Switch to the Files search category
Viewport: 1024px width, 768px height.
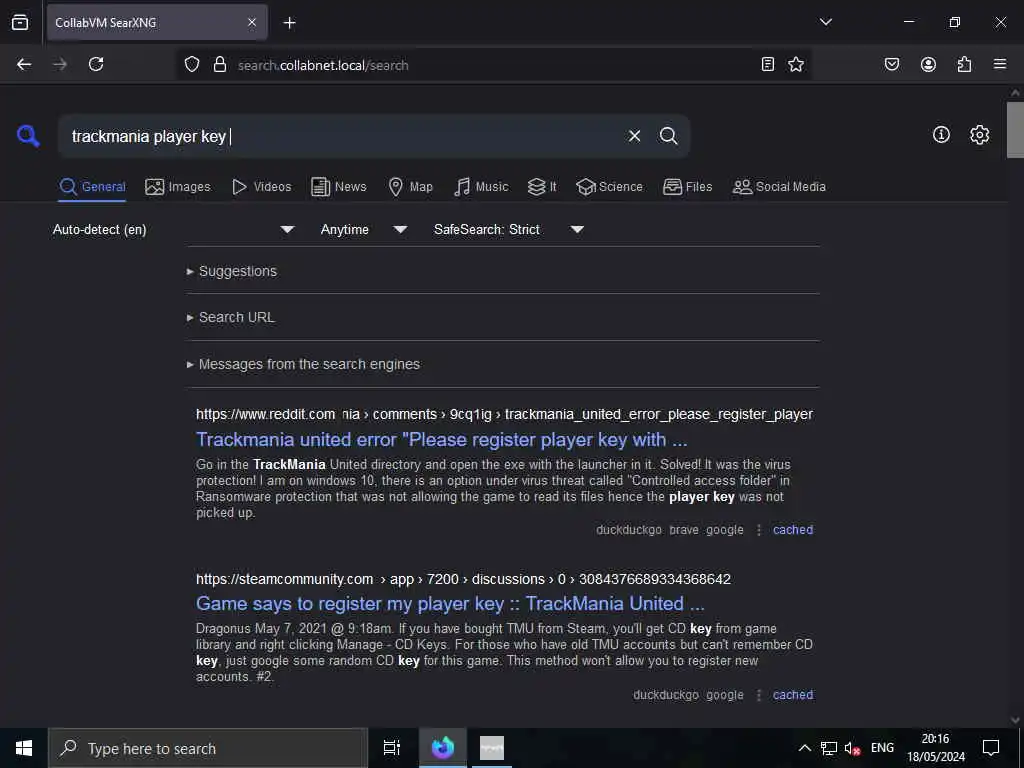click(687, 187)
